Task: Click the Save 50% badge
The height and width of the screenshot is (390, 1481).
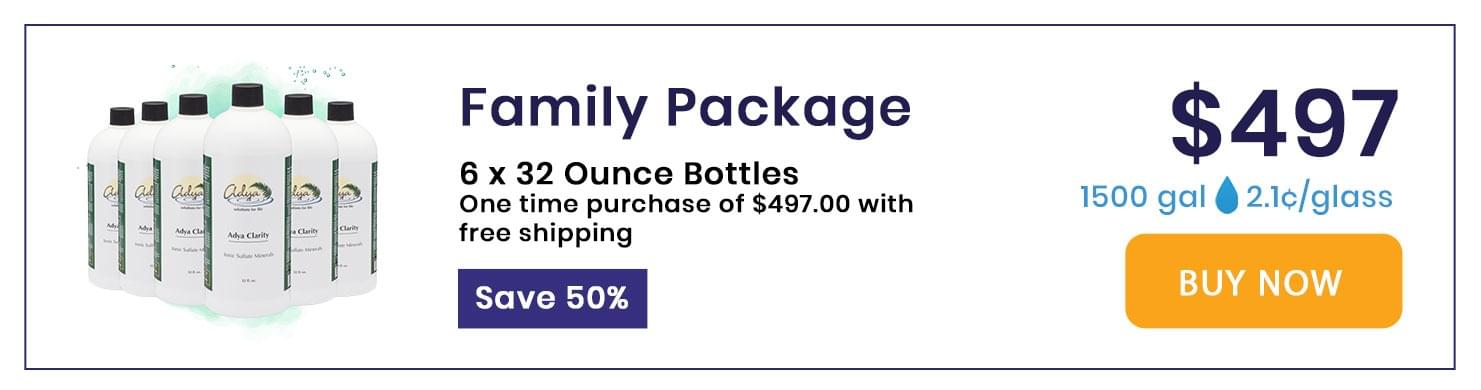Action: (x=552, y=298)
